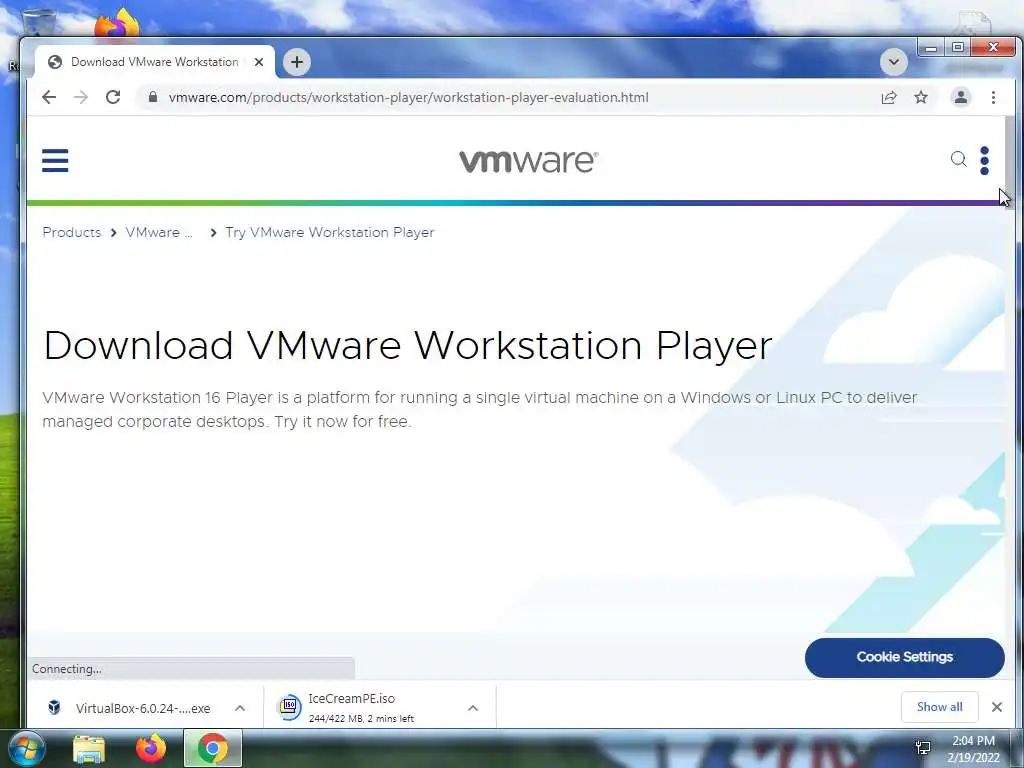The width and height of the screenshot is (1024, 768).
Task: Open Cookie Settings button
Action: coord(904,657)
